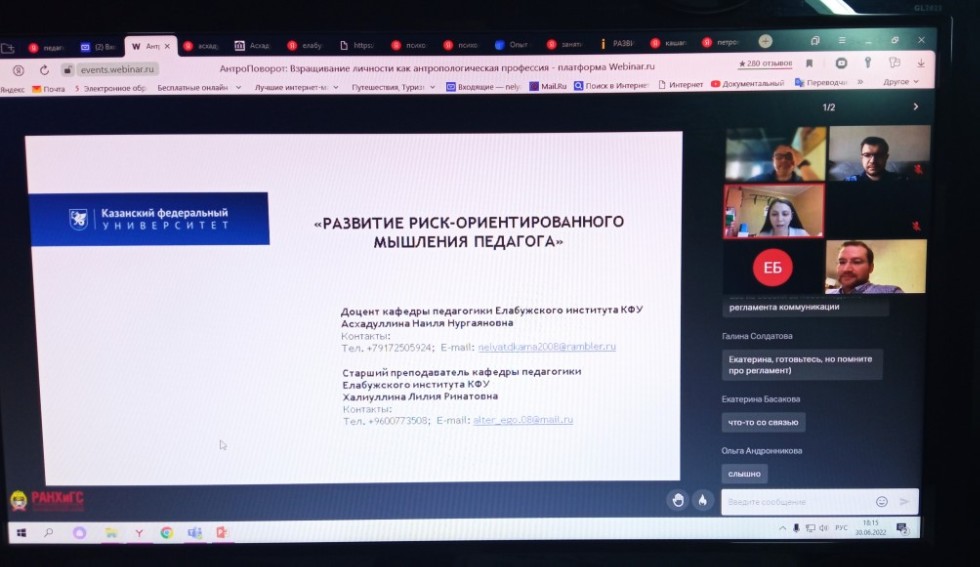Viewport: 980px width, 567px height.
Task: Open the 'Бесплатные онлайн' bookmarks dropdown
Action: (199, 88)
